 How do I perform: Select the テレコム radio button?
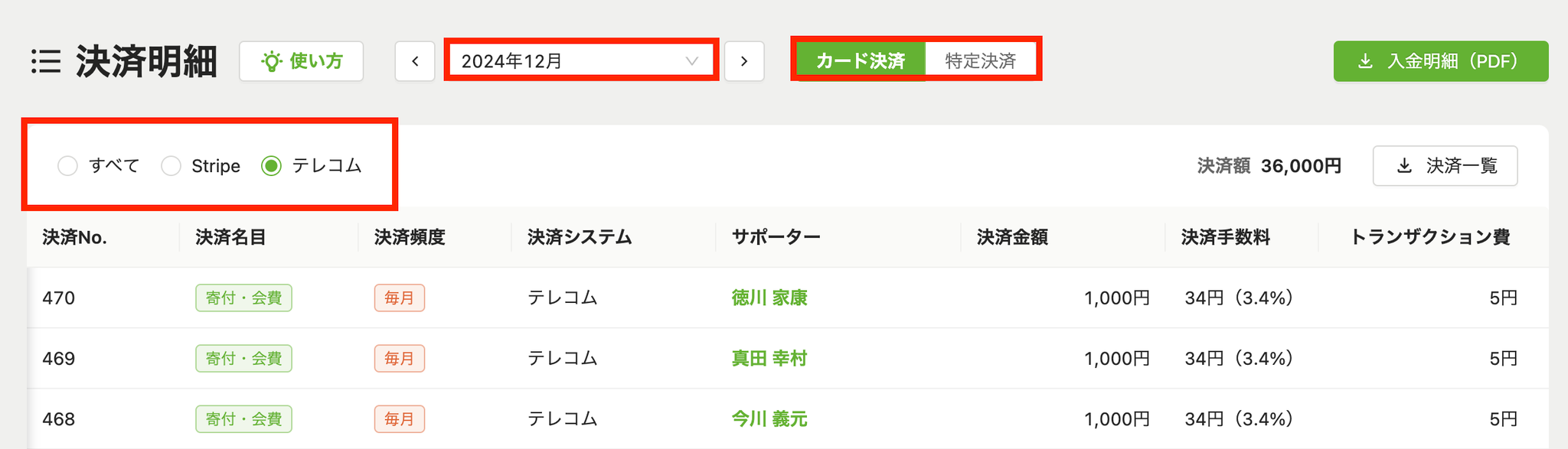(272, 166)
